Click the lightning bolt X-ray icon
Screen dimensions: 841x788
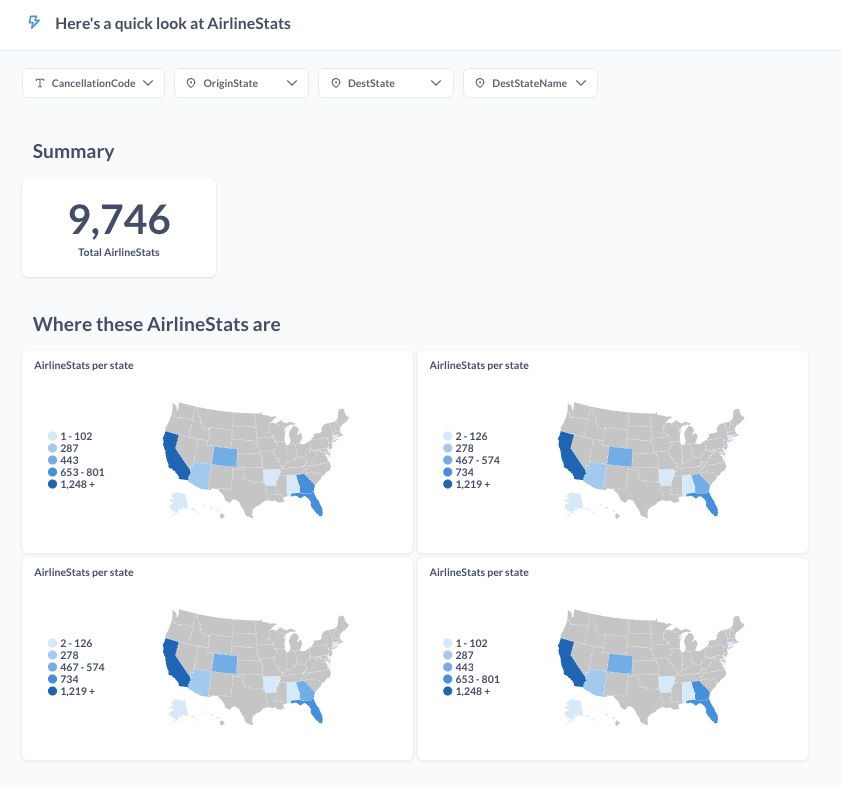tap(35, 23)
